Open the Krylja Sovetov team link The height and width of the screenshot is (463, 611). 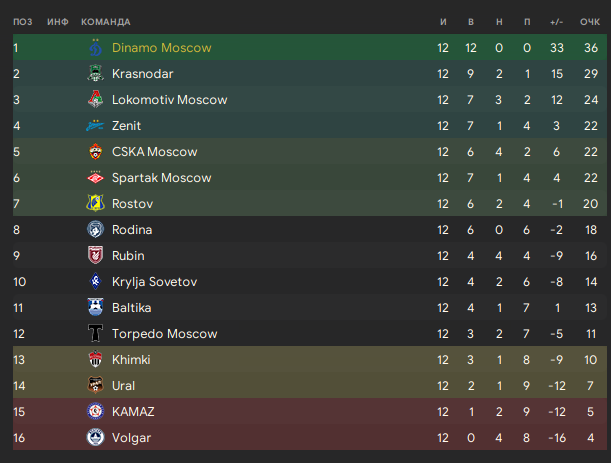coord(154,281)
